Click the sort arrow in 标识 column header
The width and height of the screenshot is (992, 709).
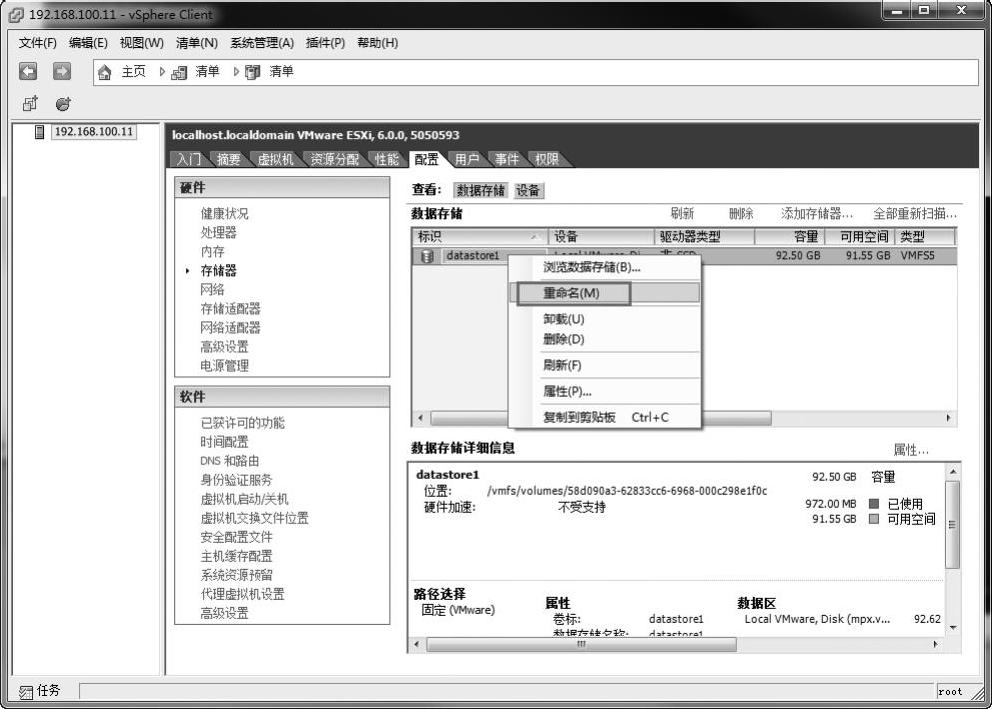click(x=534, y=237)
